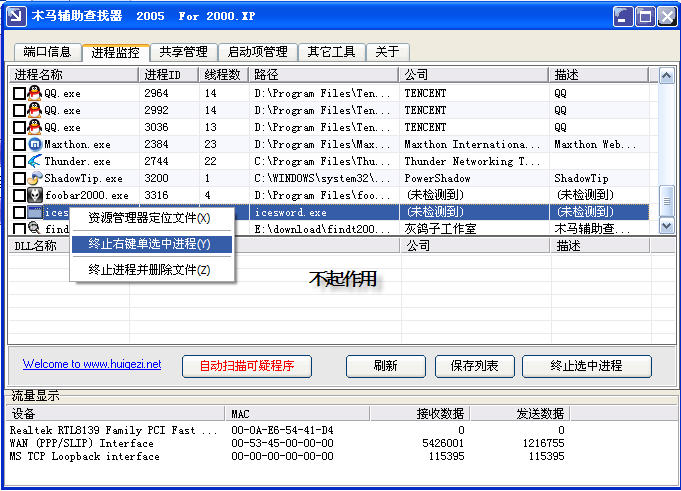
Task: Click the icesword.exe path cell
Action: (x=324, y=212)
